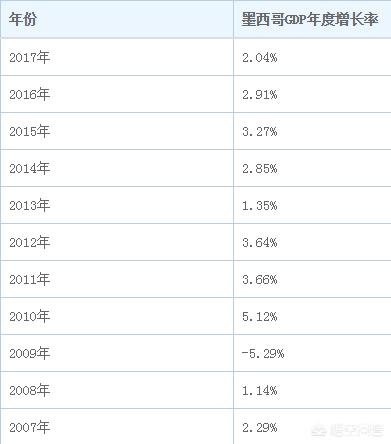Viewport: 391px width, 444px height.
Task: Click the -5.29% growth rate value
Action: tap(263, 353)
